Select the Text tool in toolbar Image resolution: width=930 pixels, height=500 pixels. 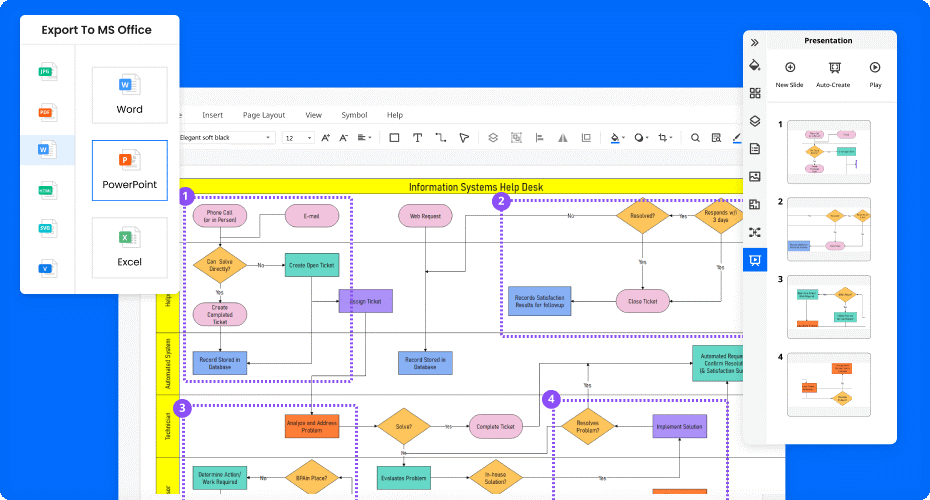click(x=417, y=138)
